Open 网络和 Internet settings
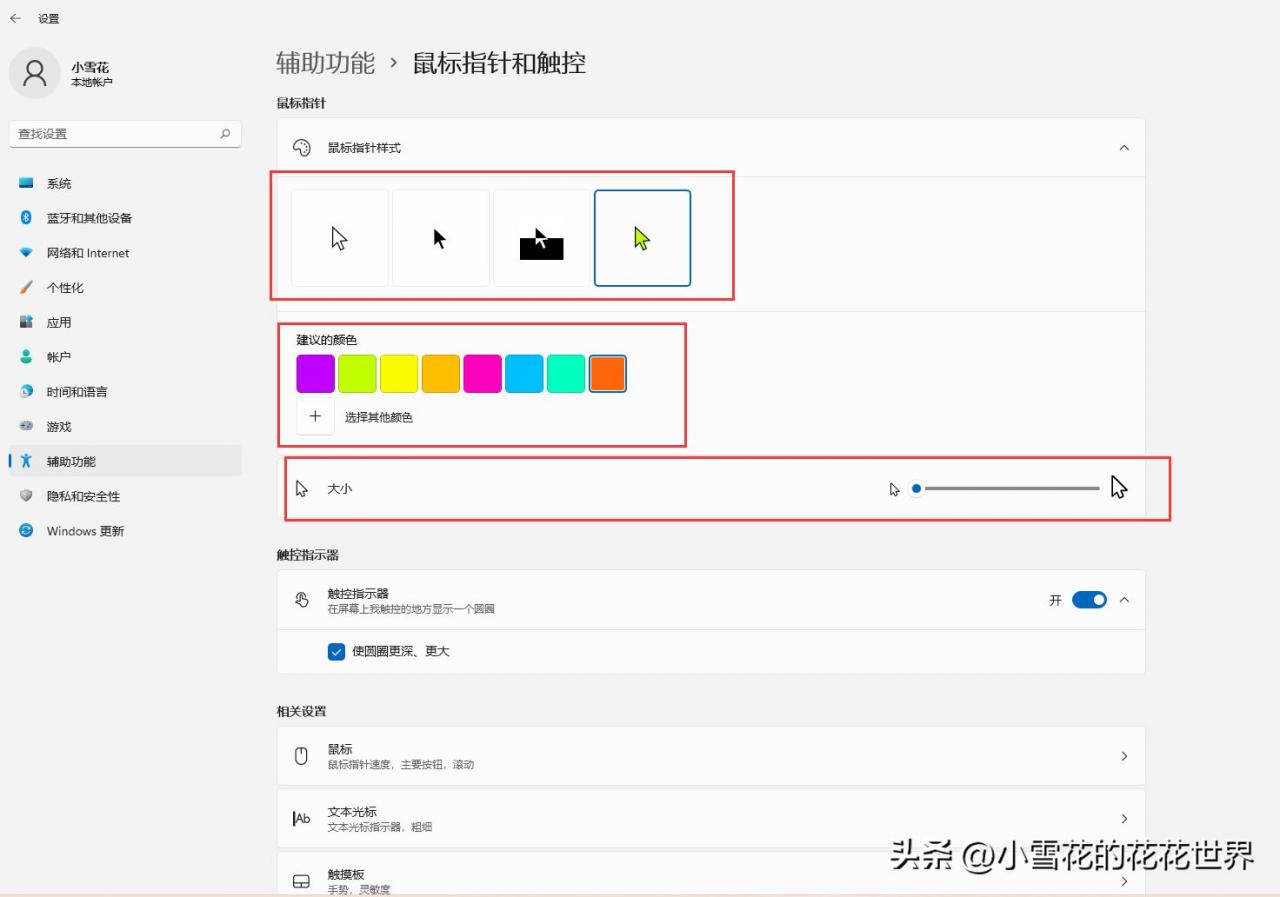The height and width of the screenshot is (897, 1280). coord(125,253)
